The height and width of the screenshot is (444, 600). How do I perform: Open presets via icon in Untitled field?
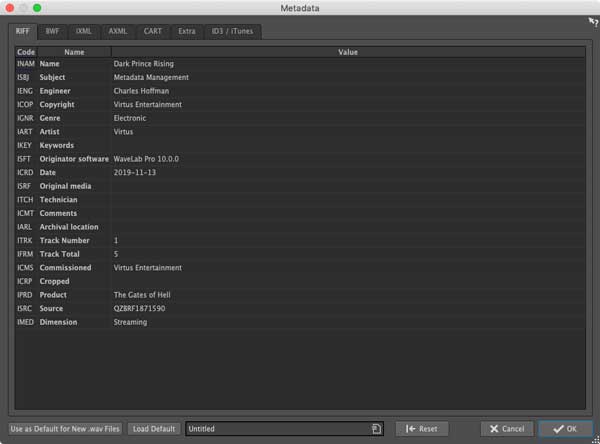pos(376,429)
